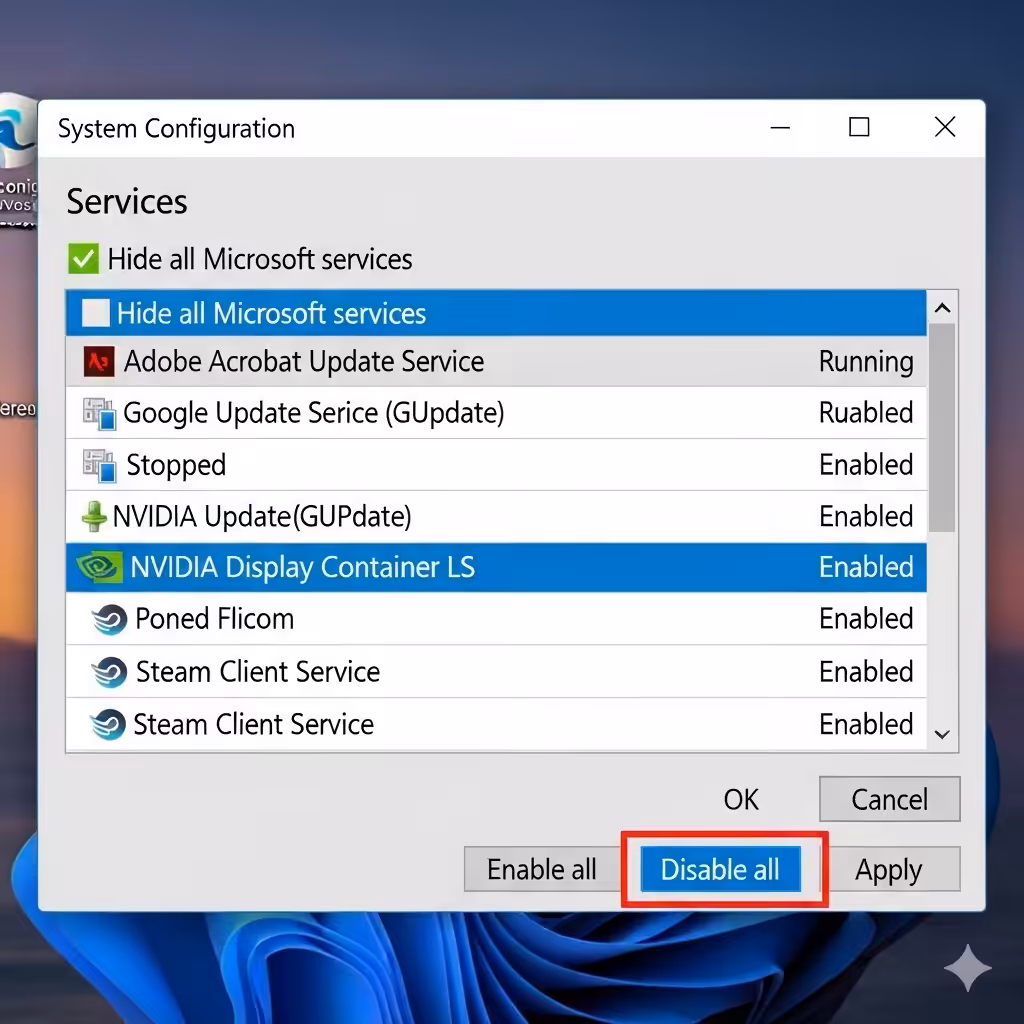Confirm with the OK button
This screenshot has width=1024, height=1024.
(x=741, y=799)
